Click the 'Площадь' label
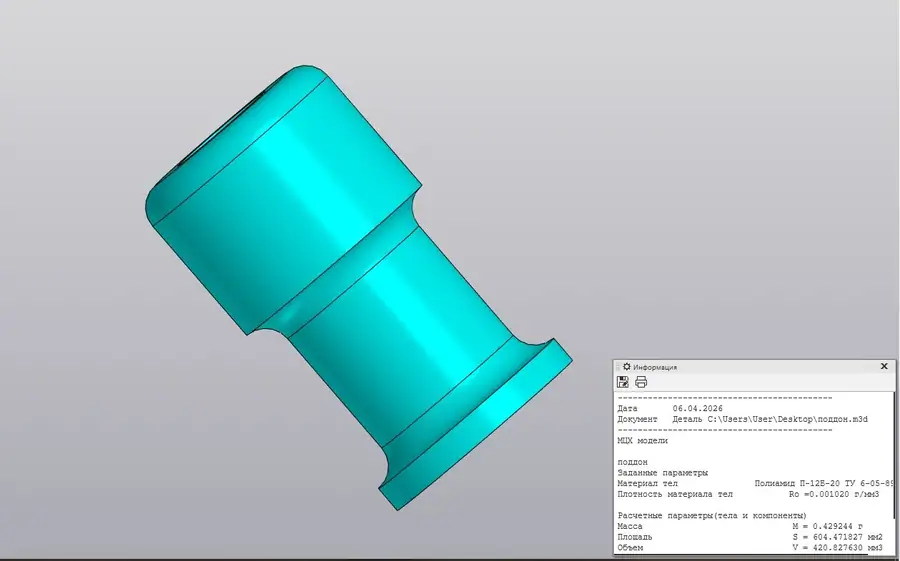The height and width of the screenshot is (561, 900). point(635,537)
